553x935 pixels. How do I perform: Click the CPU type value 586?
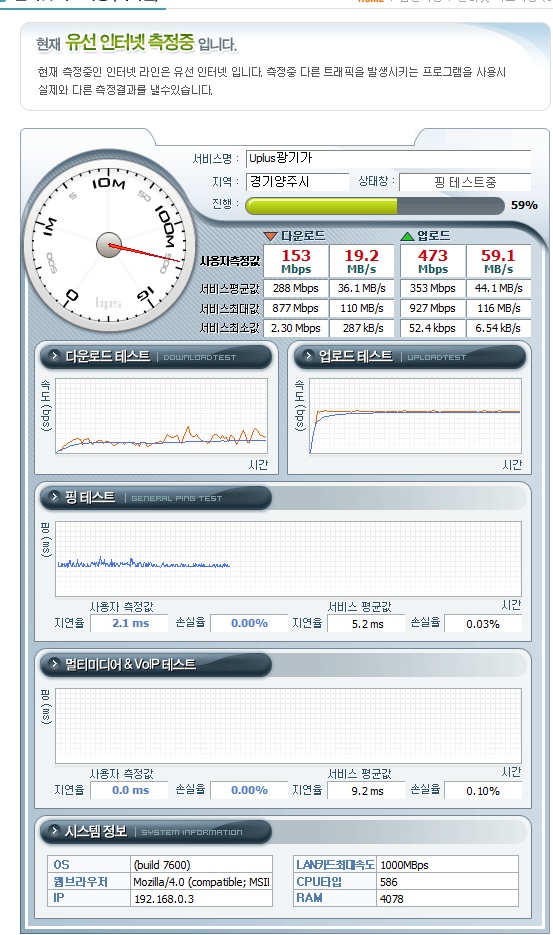[448, 881]
